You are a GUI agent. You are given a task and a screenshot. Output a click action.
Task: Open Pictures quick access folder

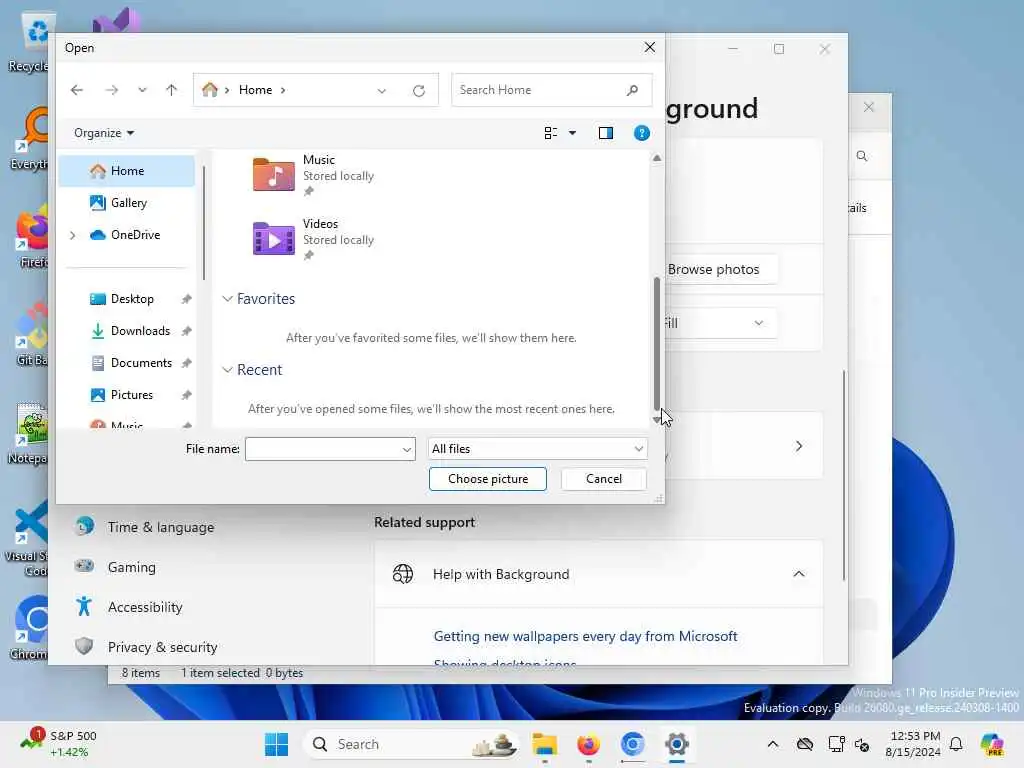tap(131, 395)
